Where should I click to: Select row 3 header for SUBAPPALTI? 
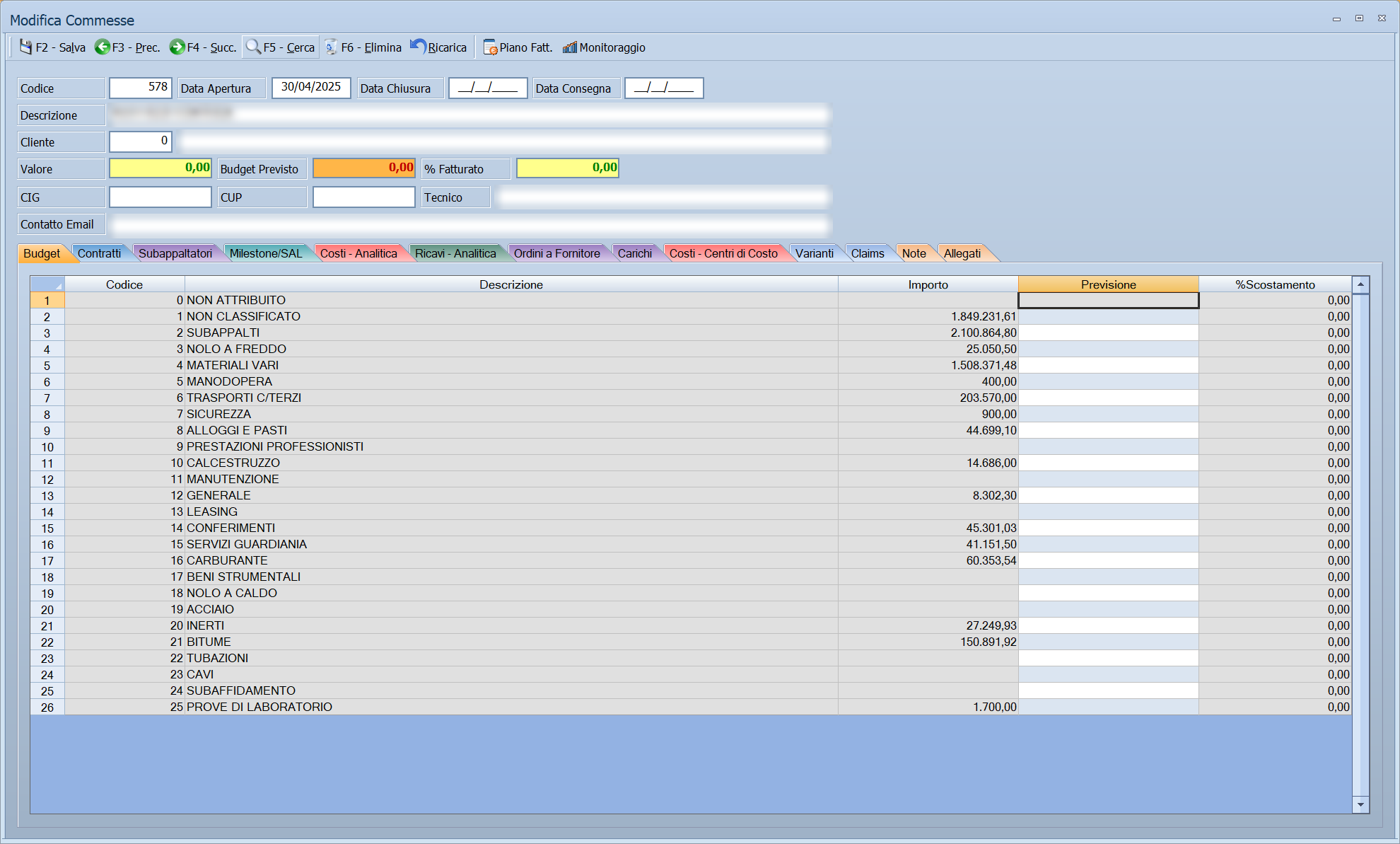(47, 333)
